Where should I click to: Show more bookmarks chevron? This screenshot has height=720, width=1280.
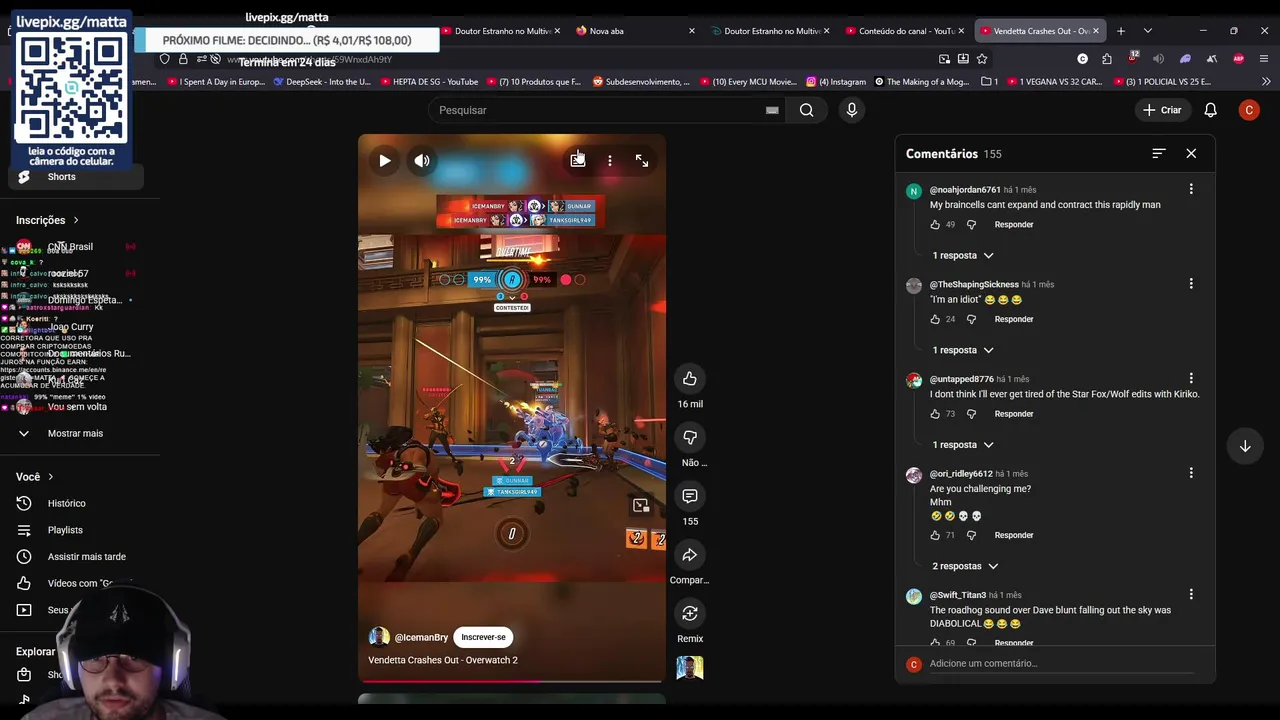1266,82
